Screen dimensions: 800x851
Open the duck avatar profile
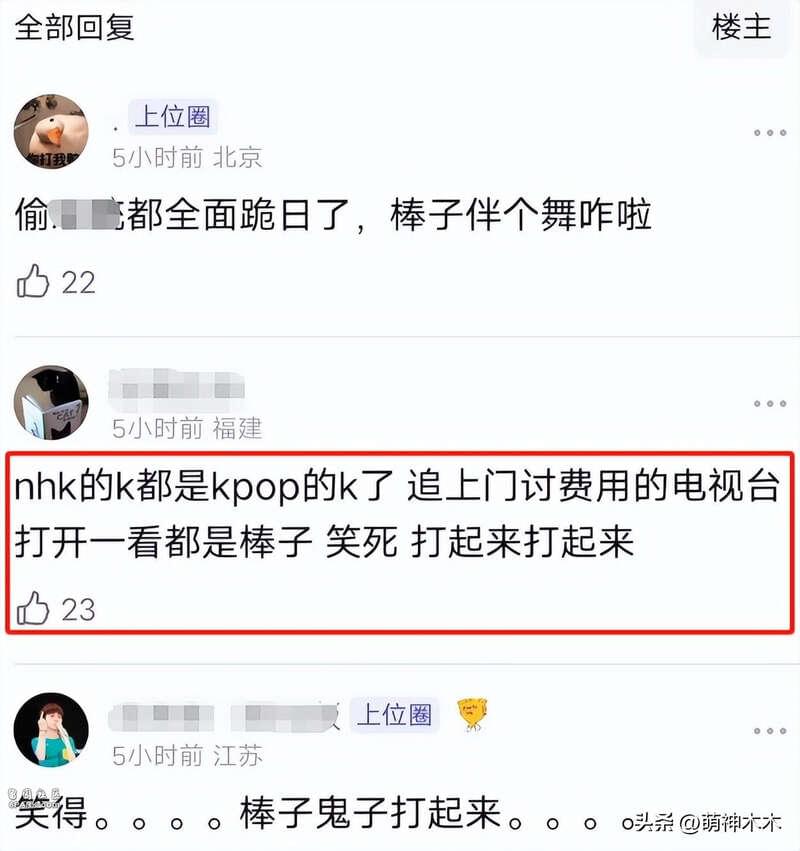51,131
